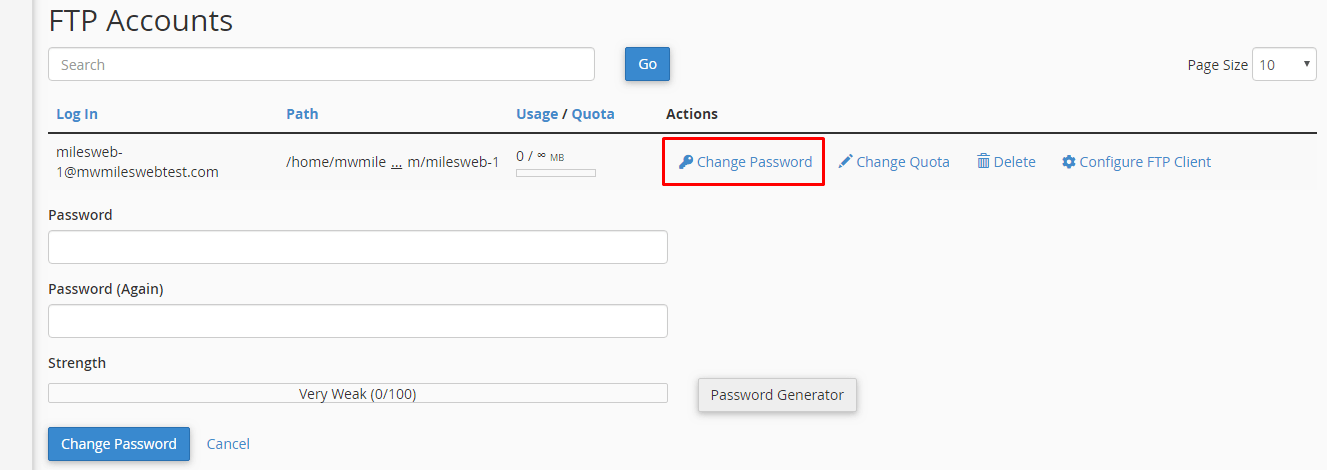Expand truncated path ellipsis link
Image resolution: width=1327 pixels, height=471 pixels.
coord(396,163)
